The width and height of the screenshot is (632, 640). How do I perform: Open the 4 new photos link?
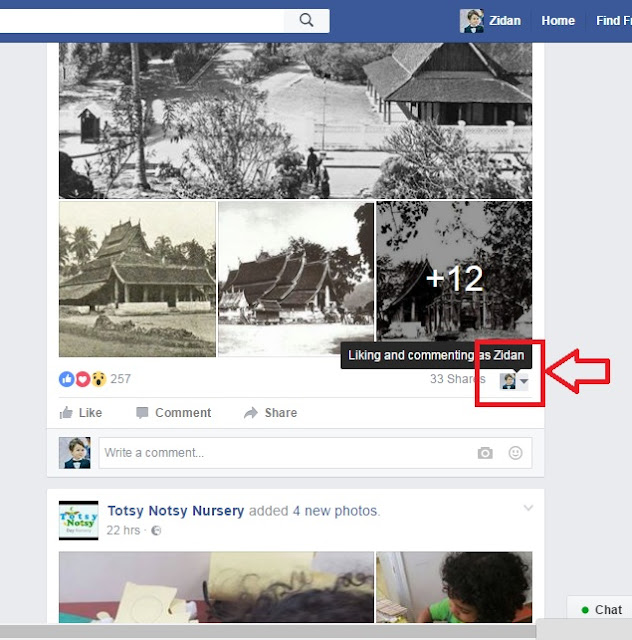point(336,511)
